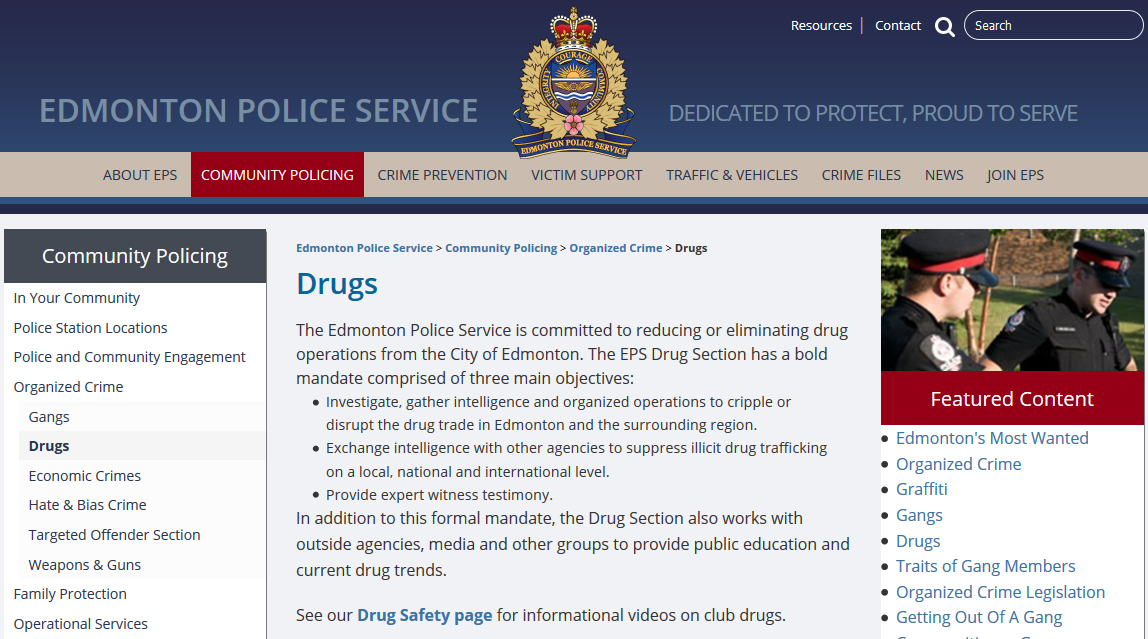Click Organized Crime breadcrumb link
Viewport: 1148px width, 639px height.
616,248
